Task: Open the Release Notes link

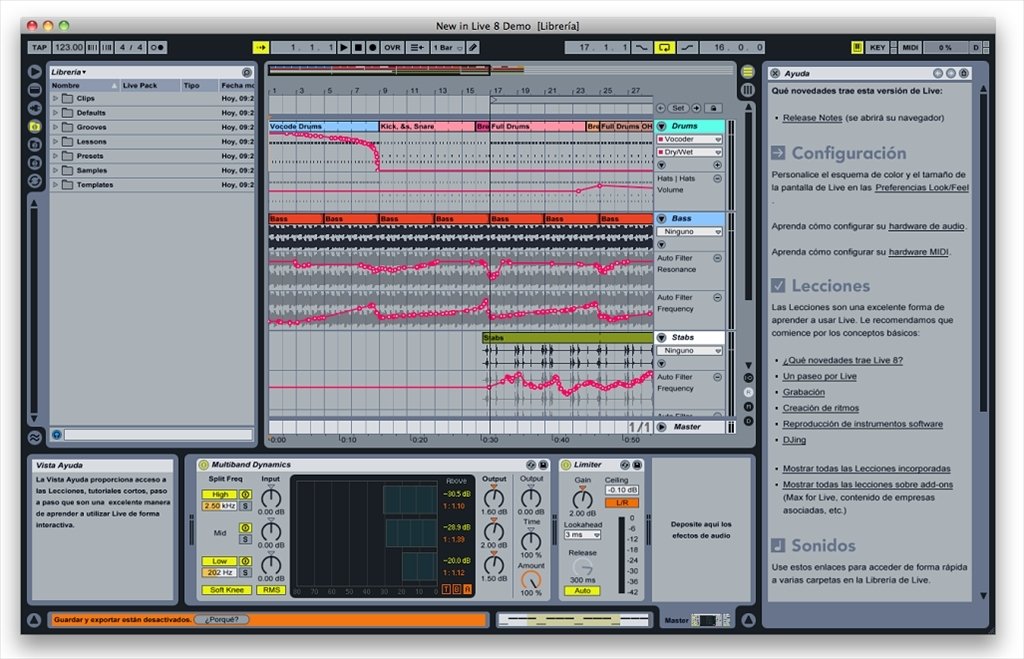Action: pyautogui.click(x=812, y=118)
